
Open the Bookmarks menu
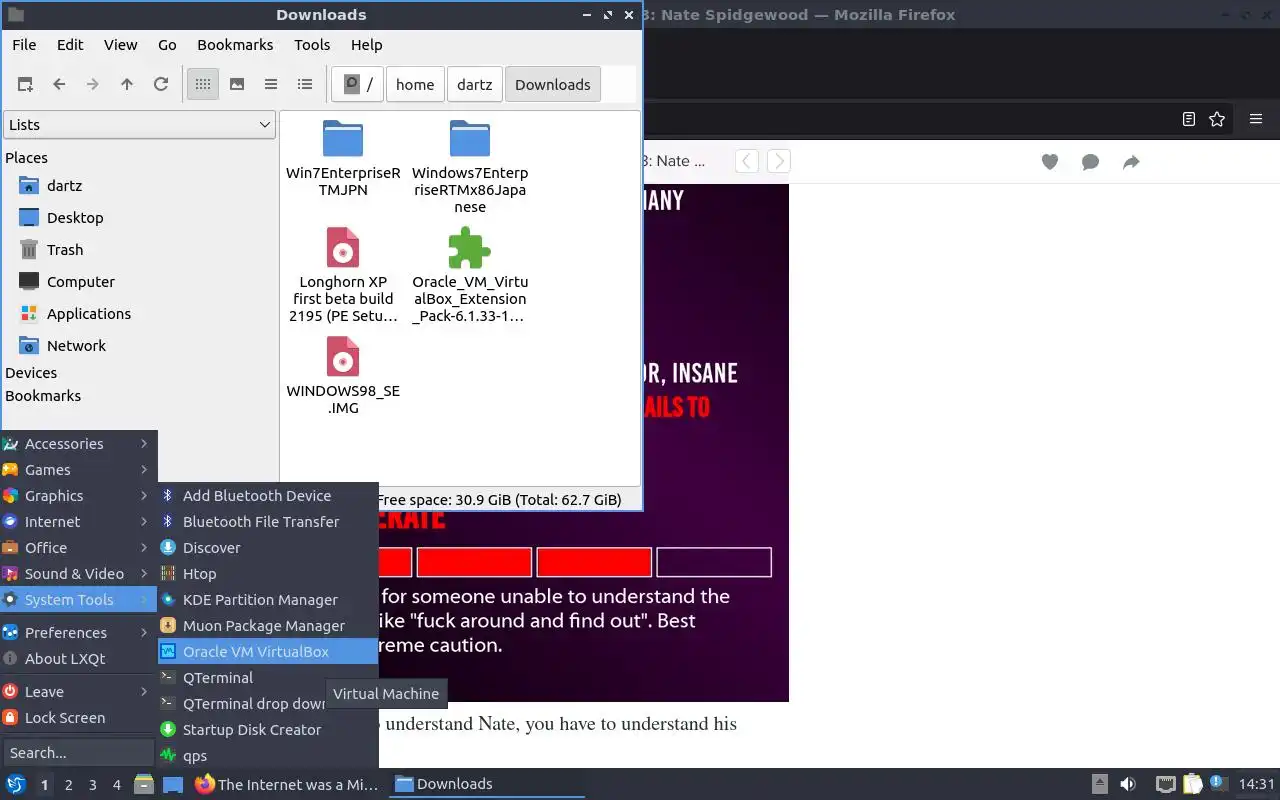coord(235,45)
